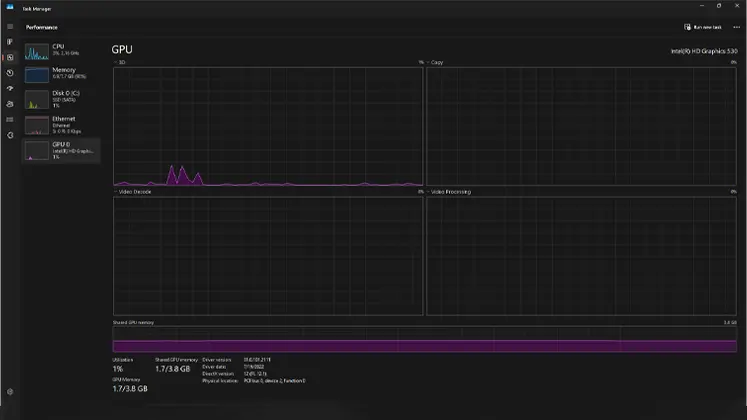Viewport: 747px width, 420px height.
Task: Open the Details page icon
Action: pos(10,120)
